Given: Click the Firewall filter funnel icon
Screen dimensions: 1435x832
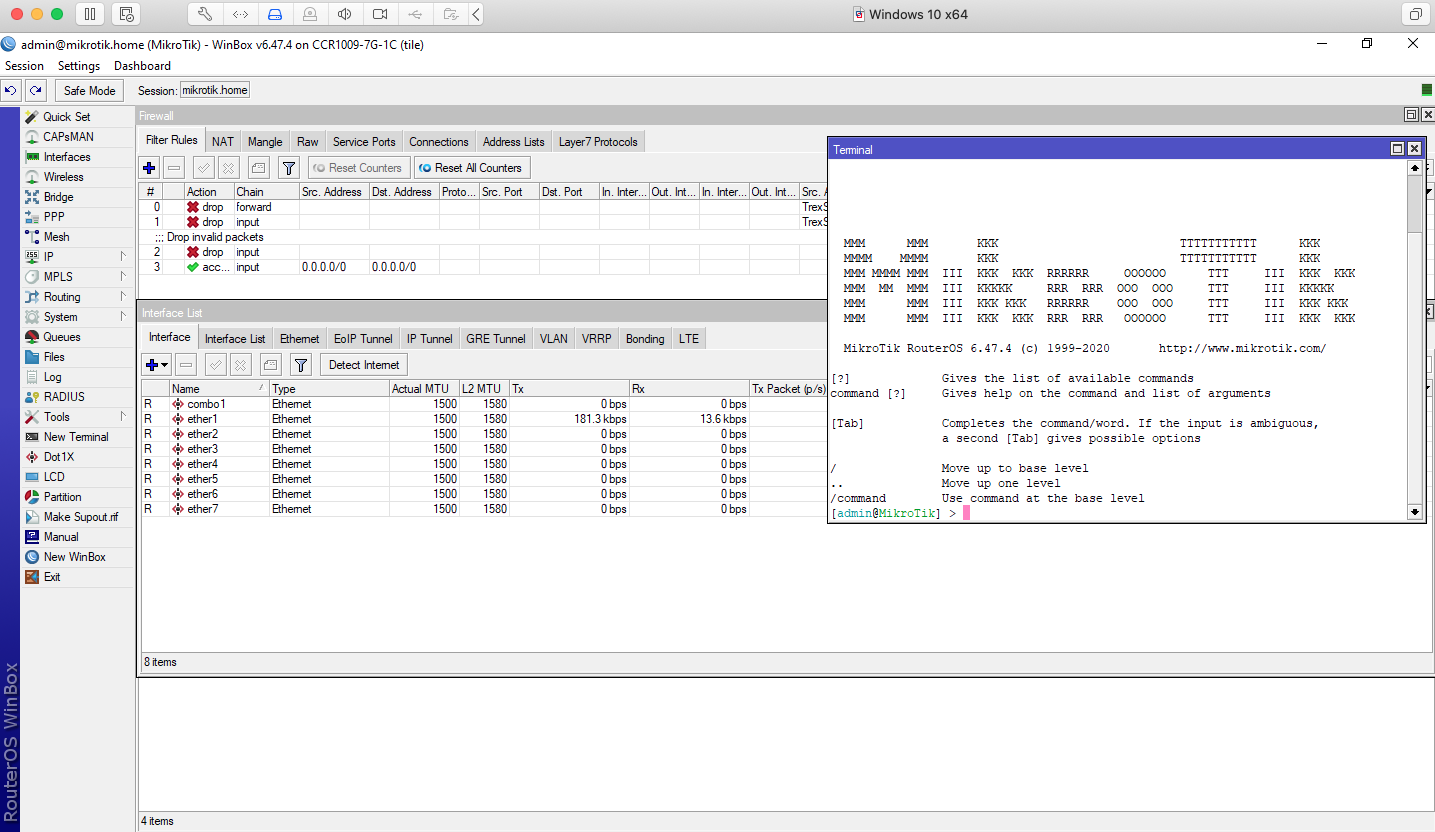Looking at the screenshot, I should point(288,168).
